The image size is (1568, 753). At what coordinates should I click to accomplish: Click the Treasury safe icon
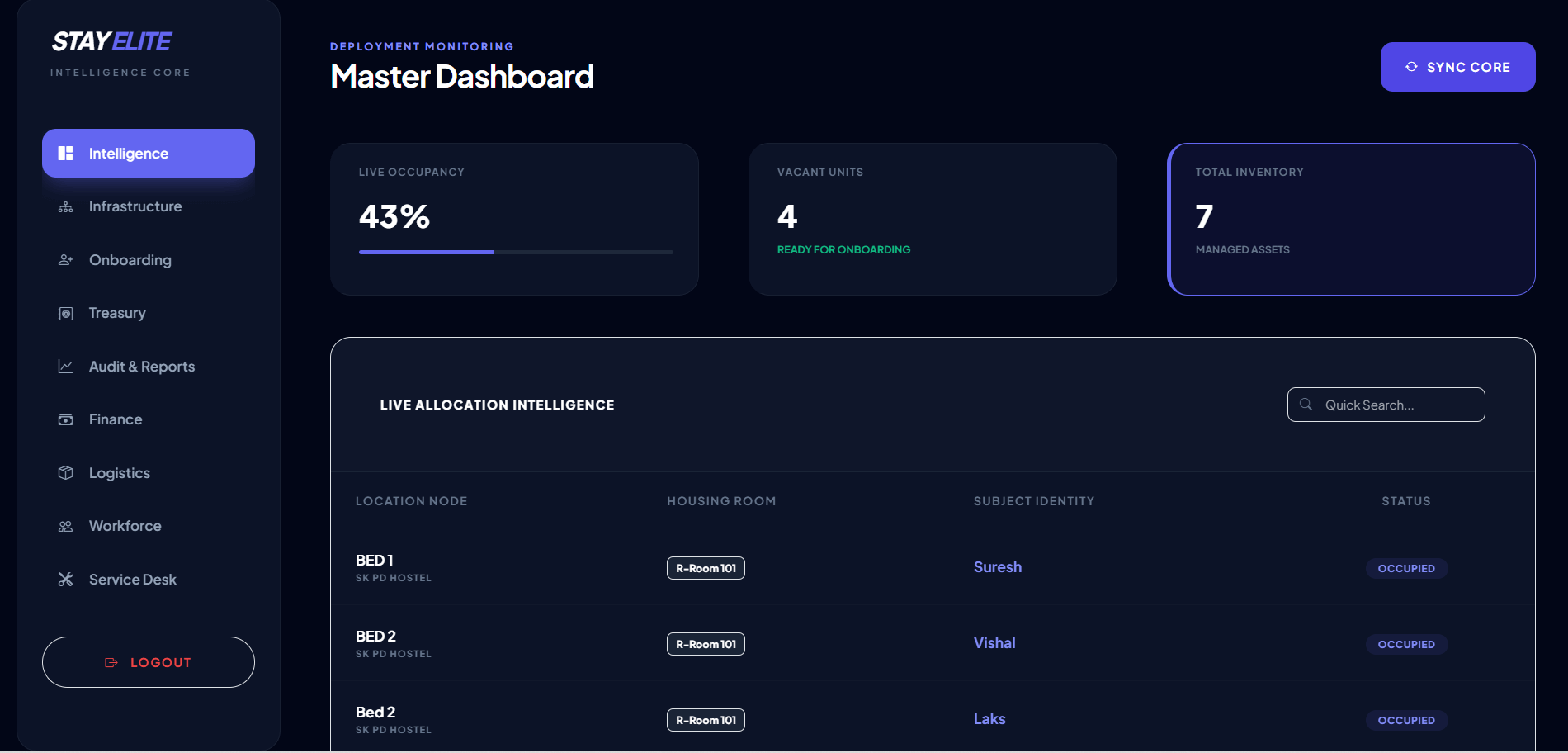tap(66, 314)
